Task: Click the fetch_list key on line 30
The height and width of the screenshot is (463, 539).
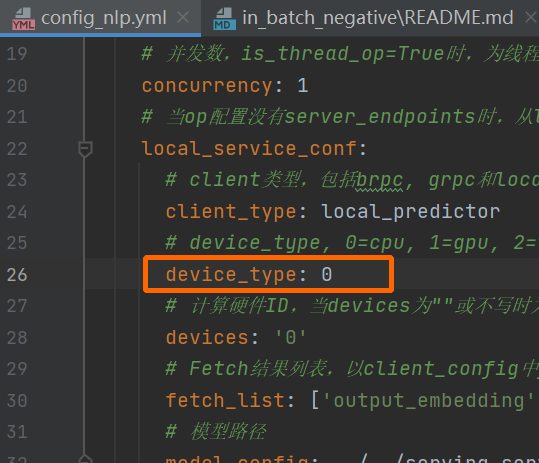Action: (225, 401)
